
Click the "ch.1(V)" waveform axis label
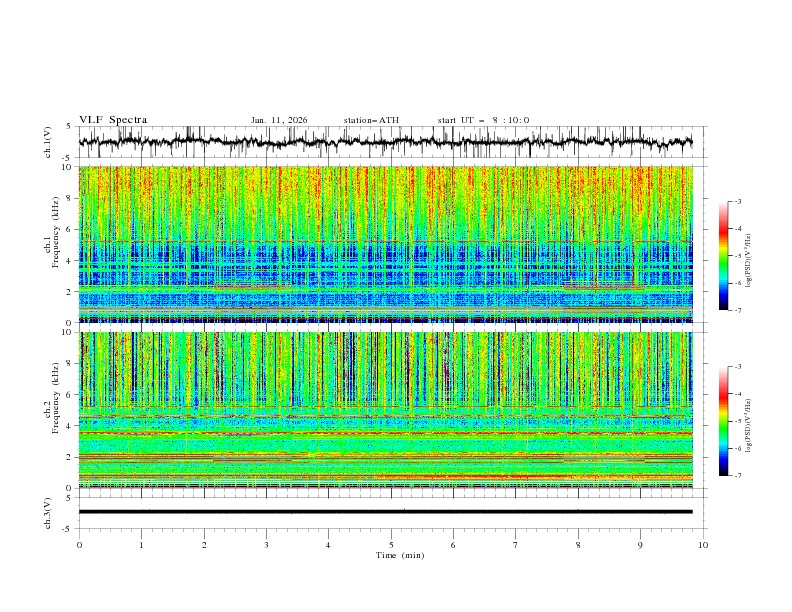pos(48,142)
